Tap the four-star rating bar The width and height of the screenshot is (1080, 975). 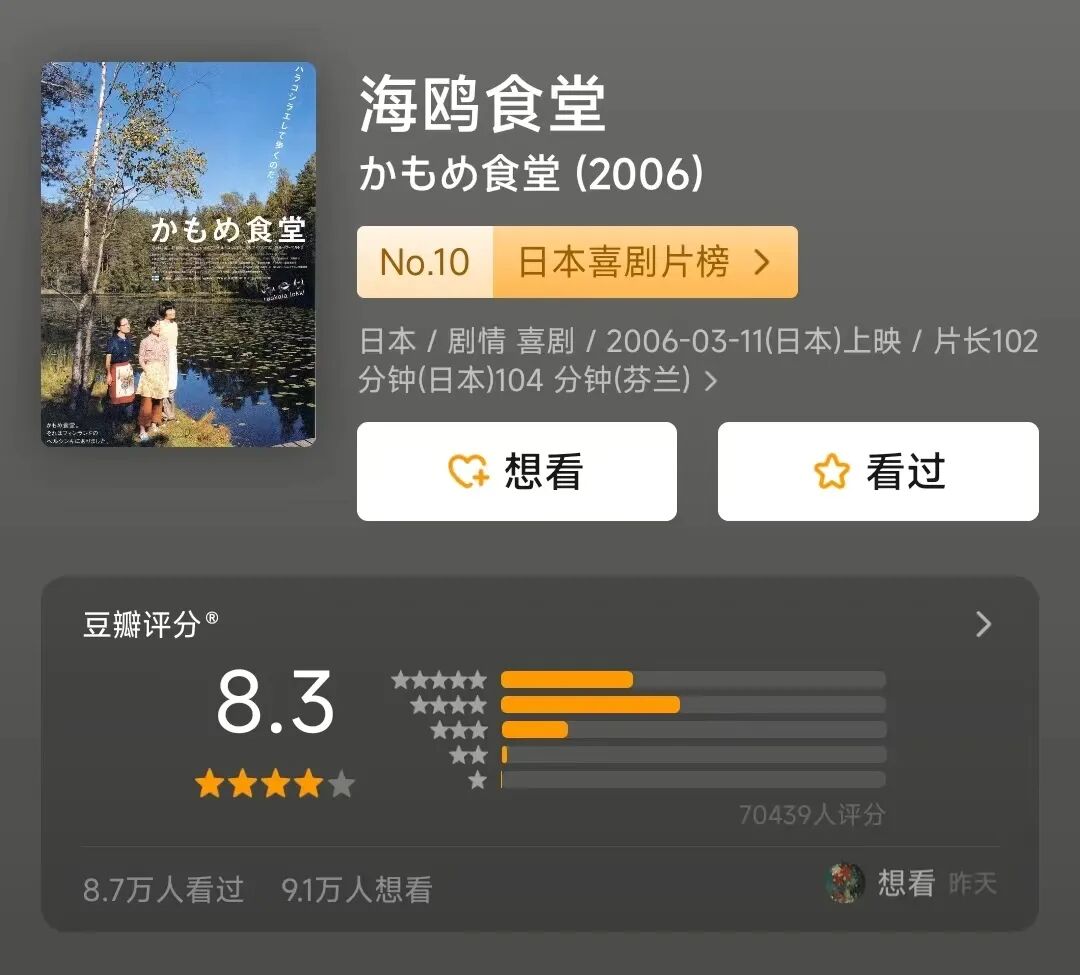click(x=693, y=704)
